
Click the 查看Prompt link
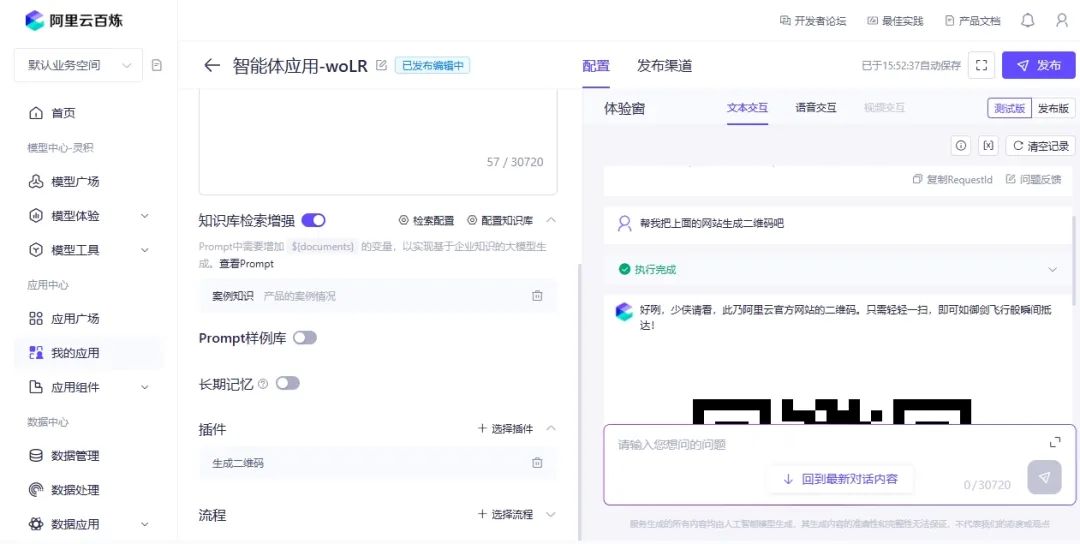coord(246,264)
